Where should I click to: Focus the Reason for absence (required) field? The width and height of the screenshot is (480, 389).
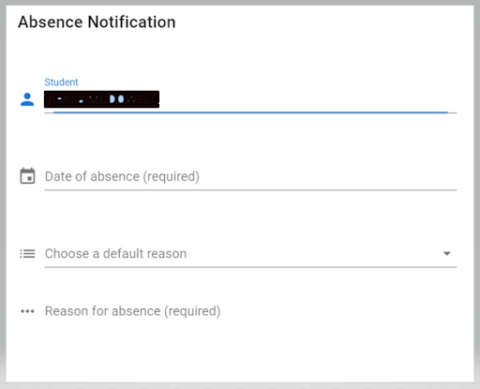point(251,311)
